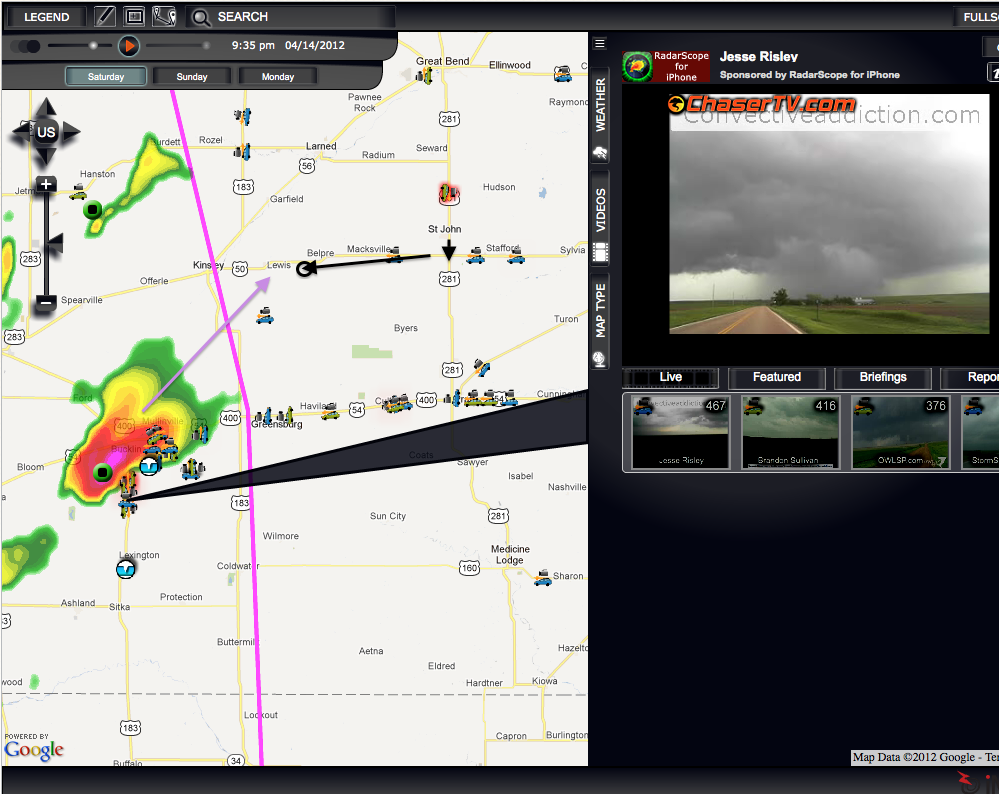Viewport: 999px width, 794px height.
Task: Switch to the Live videos tab
Action: [671, 377]
